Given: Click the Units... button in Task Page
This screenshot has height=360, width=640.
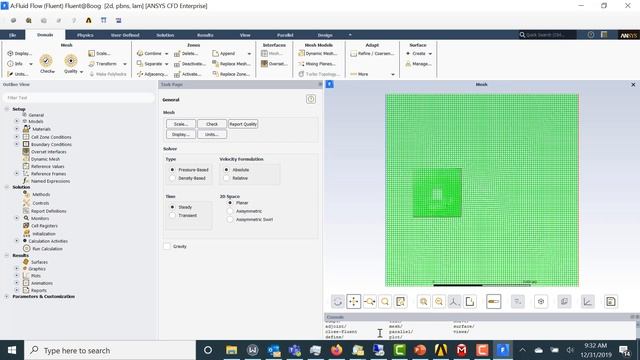Looking at the screenshot, I should [x=212, y=134].
